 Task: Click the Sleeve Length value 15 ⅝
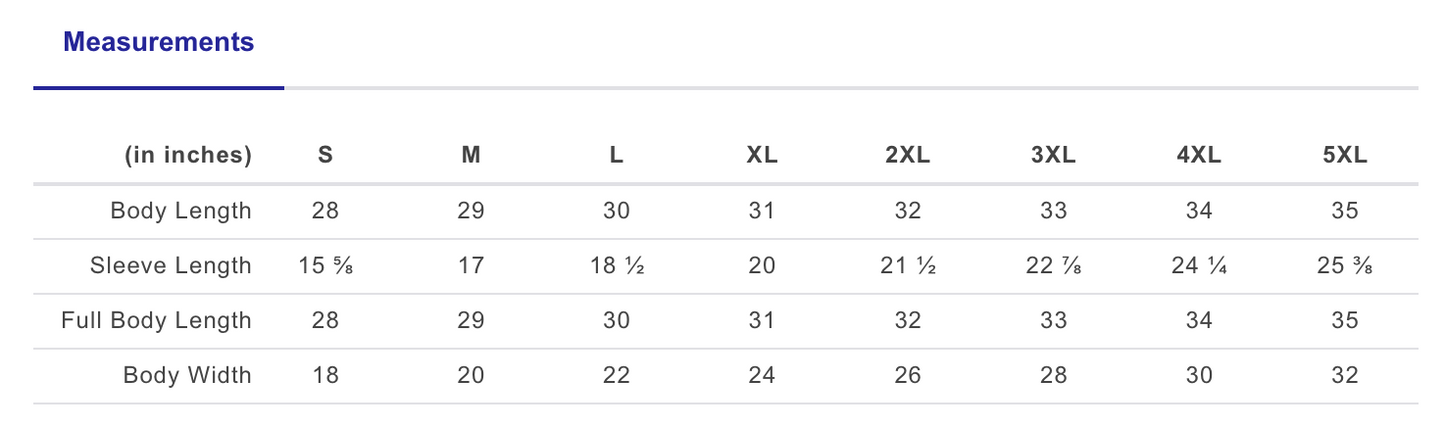point(325,266)
